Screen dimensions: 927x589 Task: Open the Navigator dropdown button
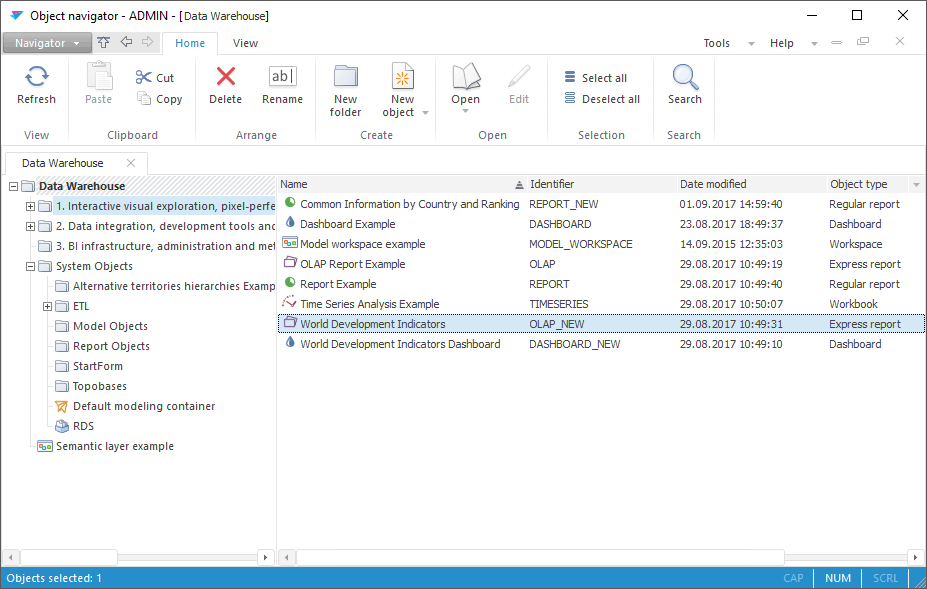47,43
